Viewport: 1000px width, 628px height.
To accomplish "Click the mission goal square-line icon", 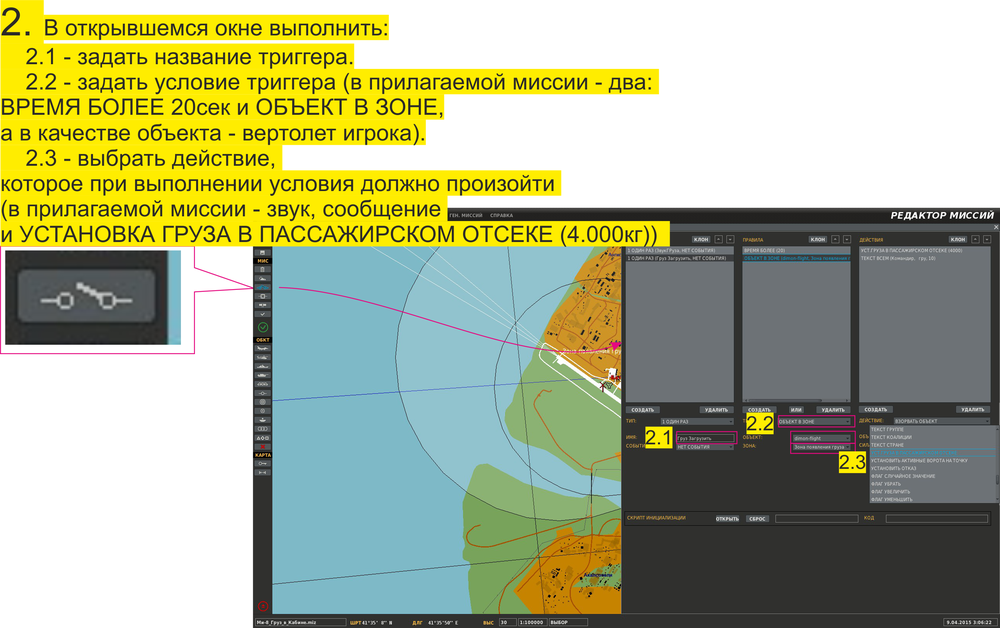I will tap(262, 296).
